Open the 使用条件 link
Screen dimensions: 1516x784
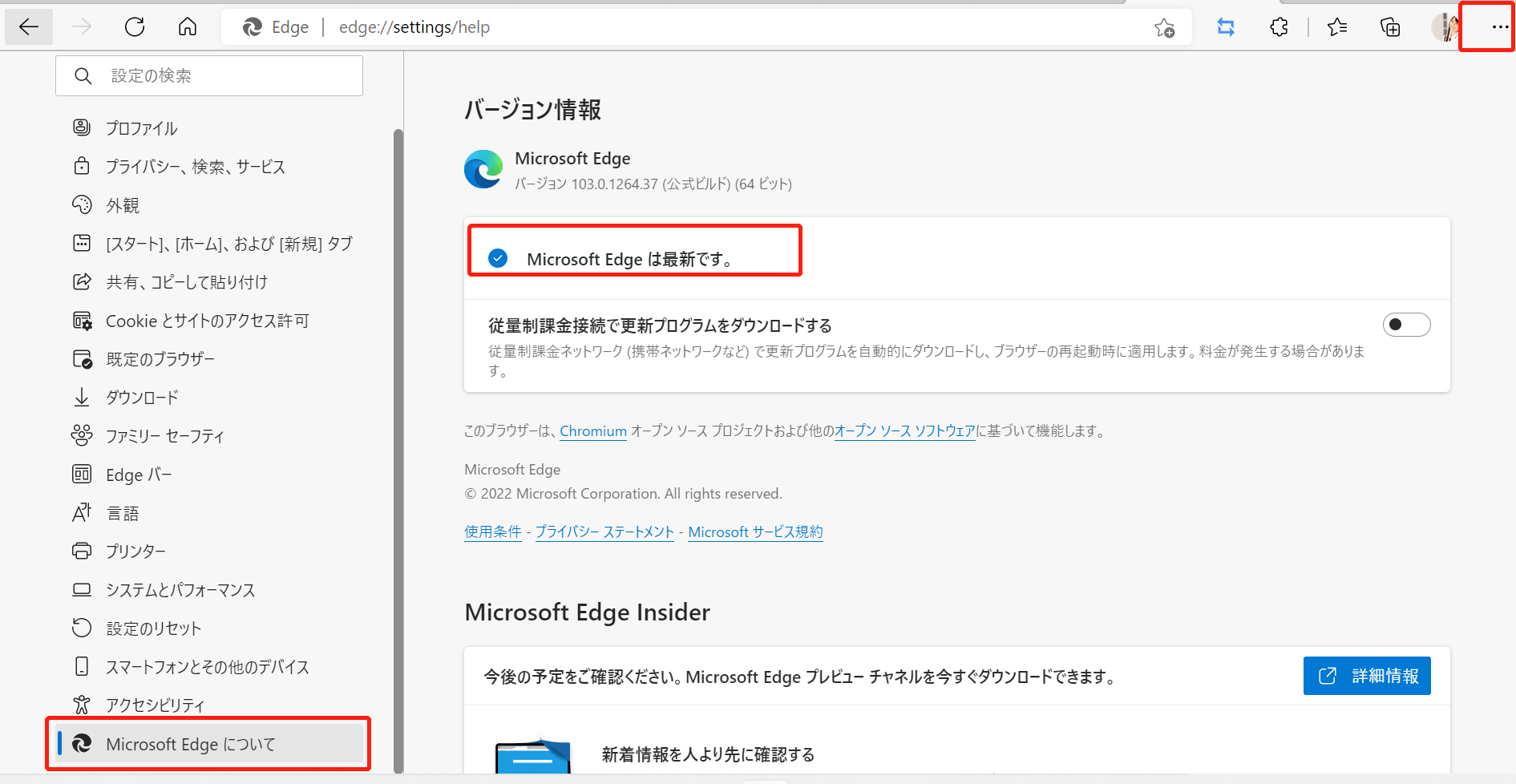click(493, 531)
